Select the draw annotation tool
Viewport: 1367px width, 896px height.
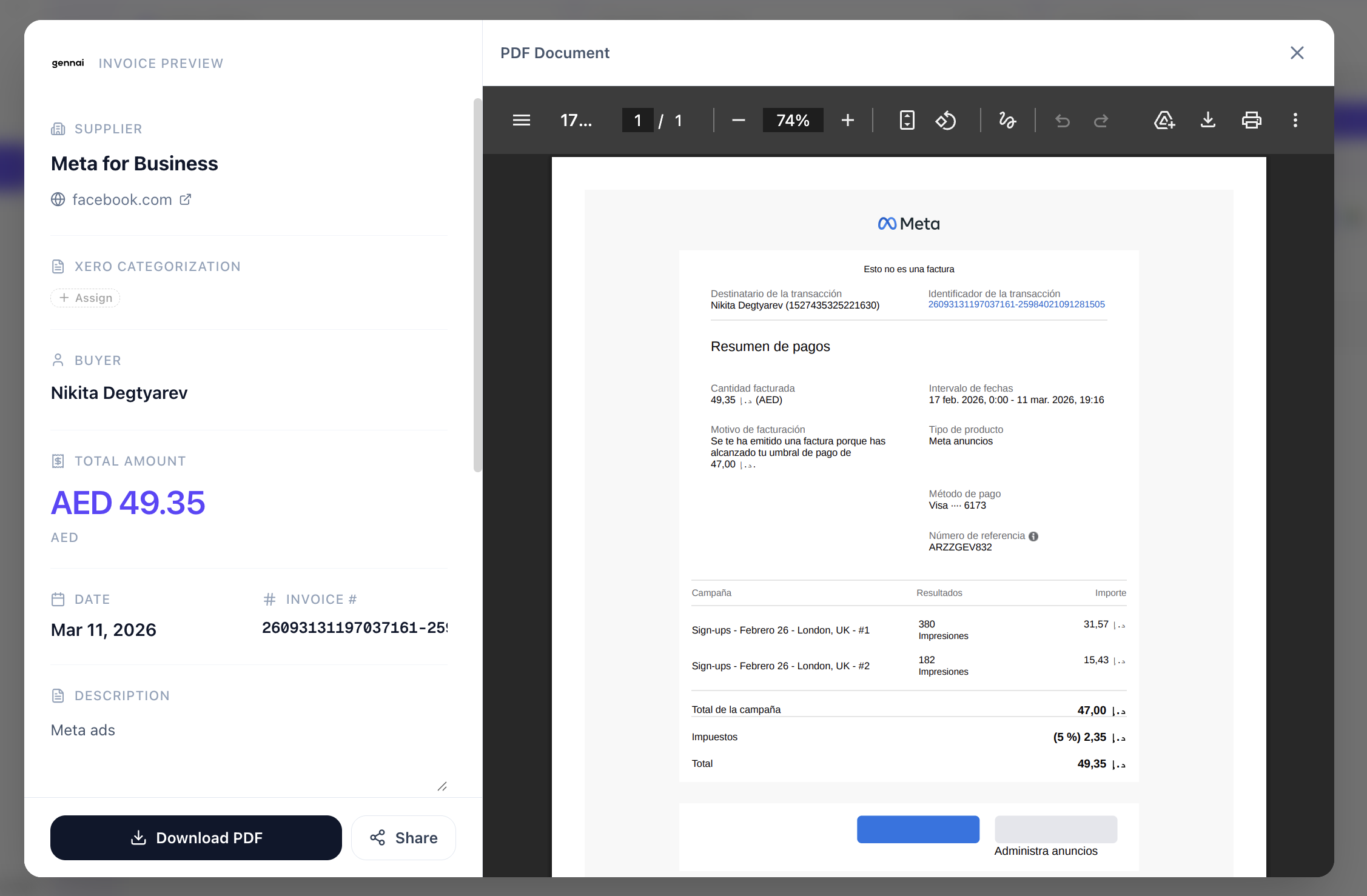click(1007, 120)
